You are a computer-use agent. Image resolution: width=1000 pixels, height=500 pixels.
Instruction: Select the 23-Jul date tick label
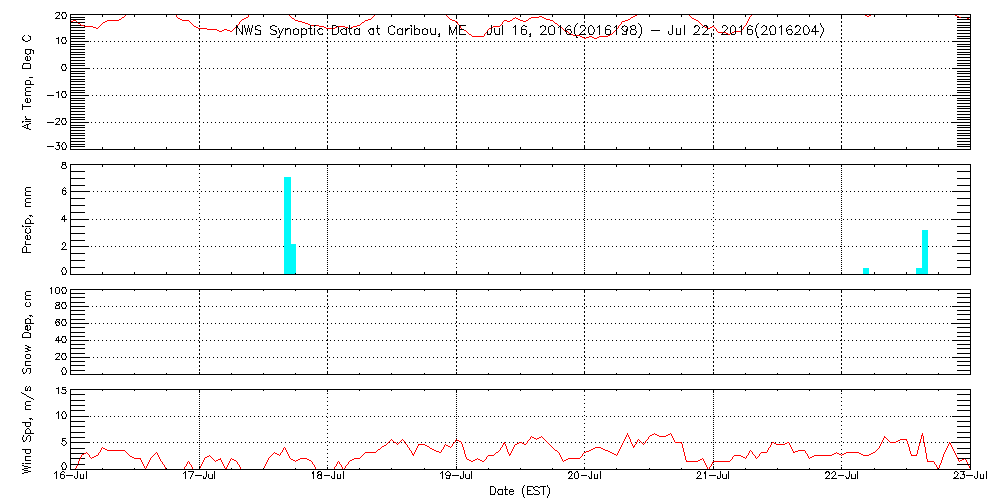click(x=970, y=477)
